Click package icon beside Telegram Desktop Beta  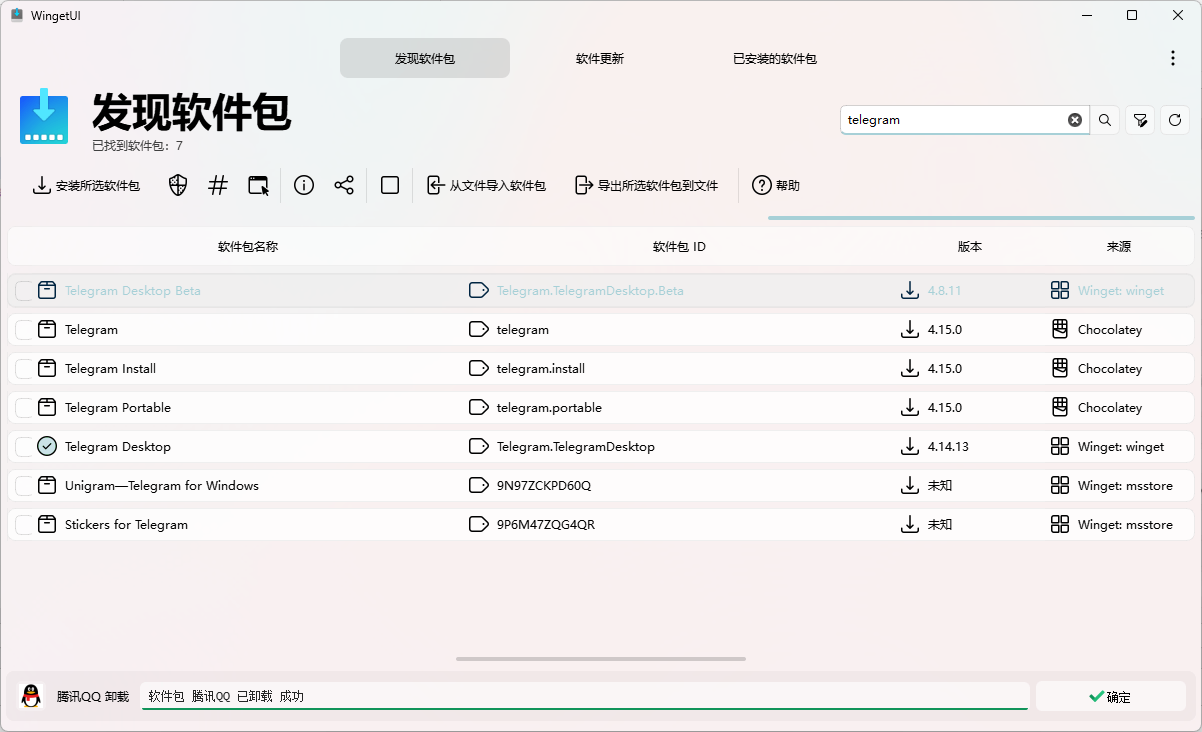pyautogui.click(x=47, y=290)
